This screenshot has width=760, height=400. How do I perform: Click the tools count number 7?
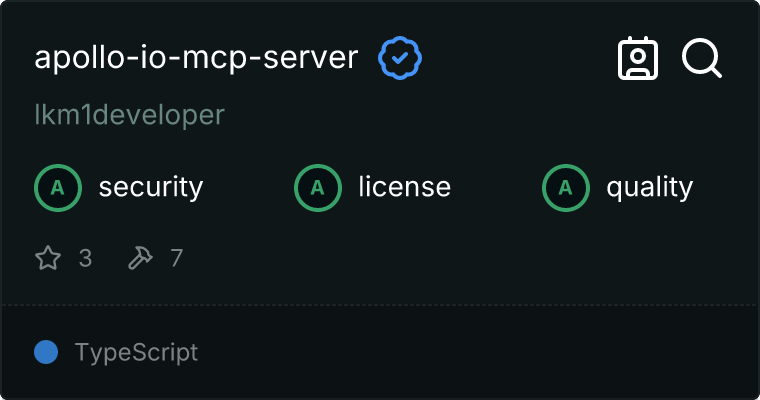(x=176, y=258)
